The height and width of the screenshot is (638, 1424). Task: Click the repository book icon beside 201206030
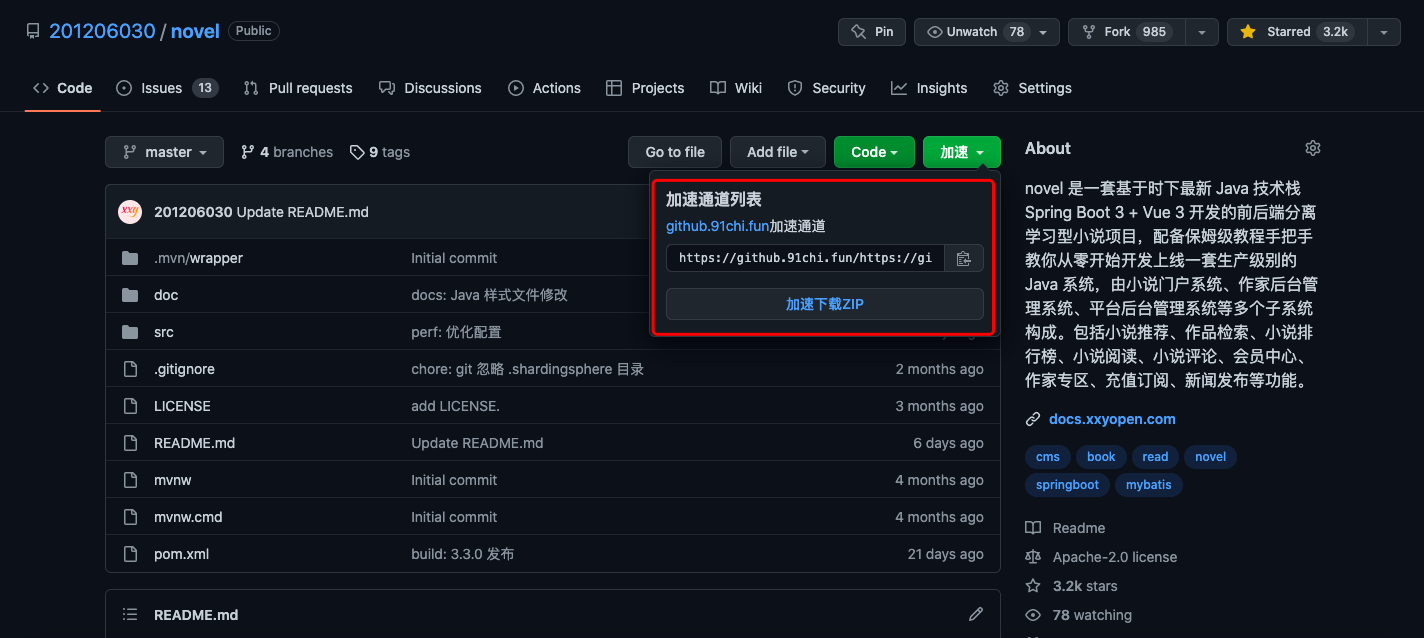click(33, 31)
